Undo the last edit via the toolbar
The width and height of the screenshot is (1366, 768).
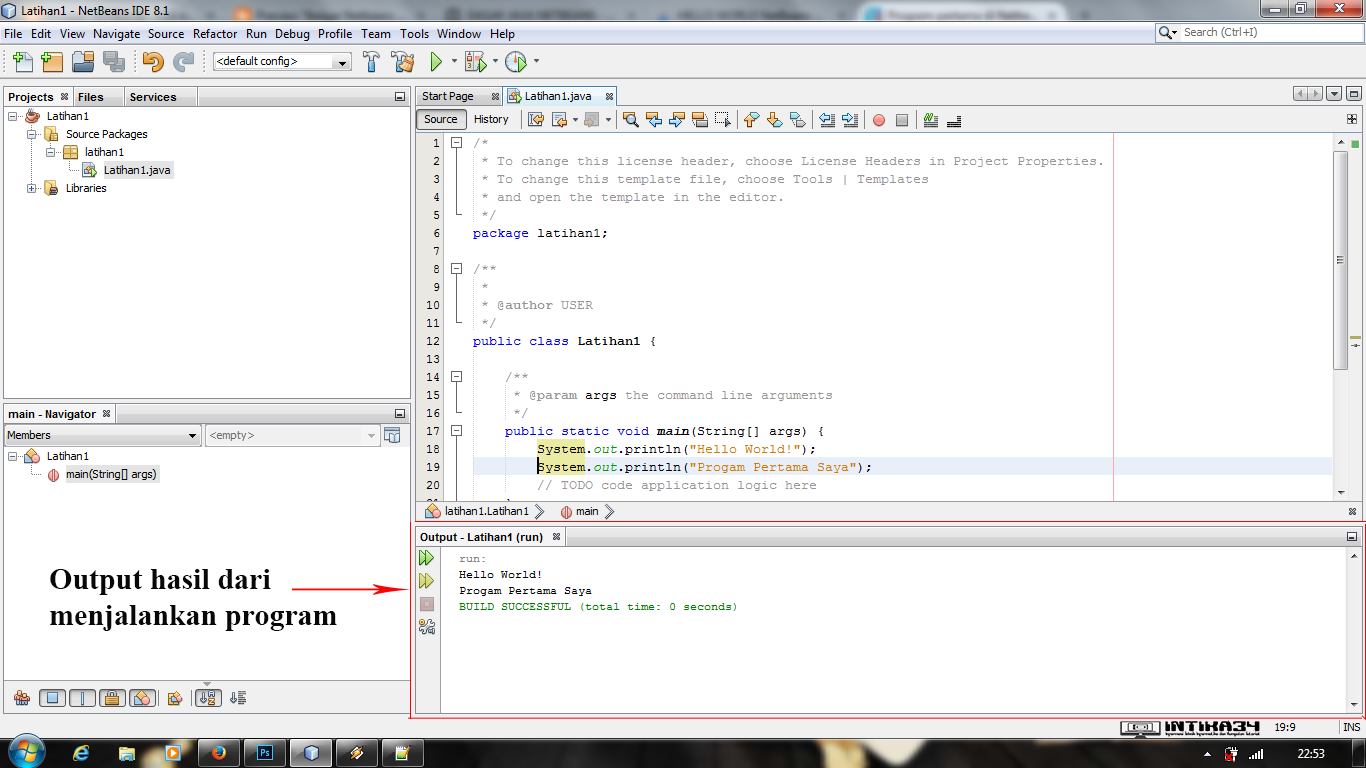[x=152, y=62]
